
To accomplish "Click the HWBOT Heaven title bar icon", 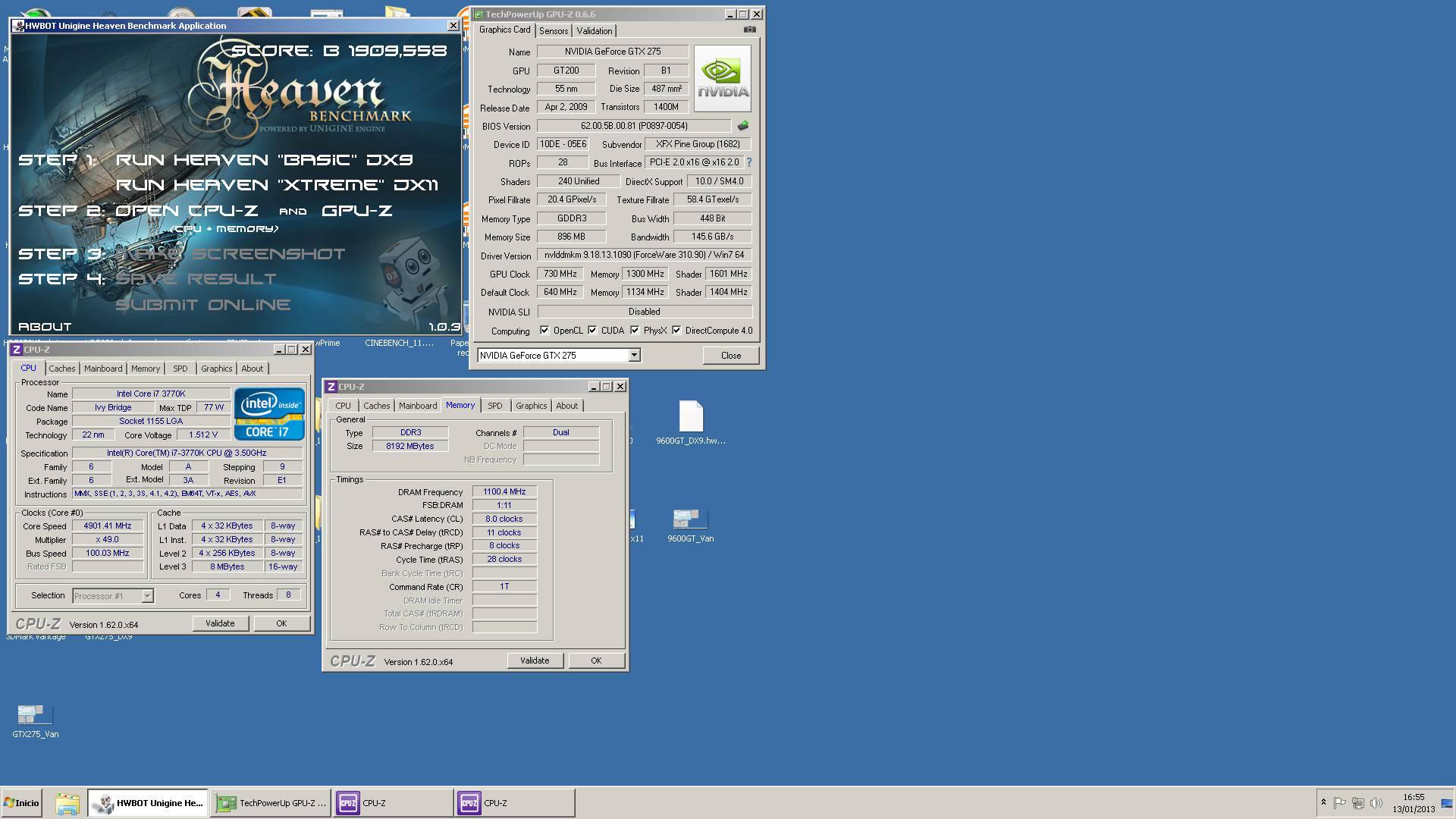I will (19, 26).
